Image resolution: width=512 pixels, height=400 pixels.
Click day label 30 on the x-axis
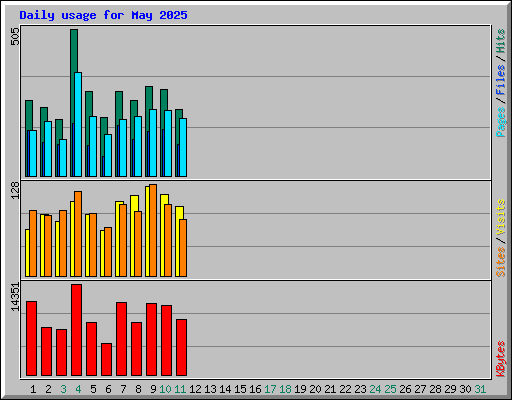tap(465, 389)
